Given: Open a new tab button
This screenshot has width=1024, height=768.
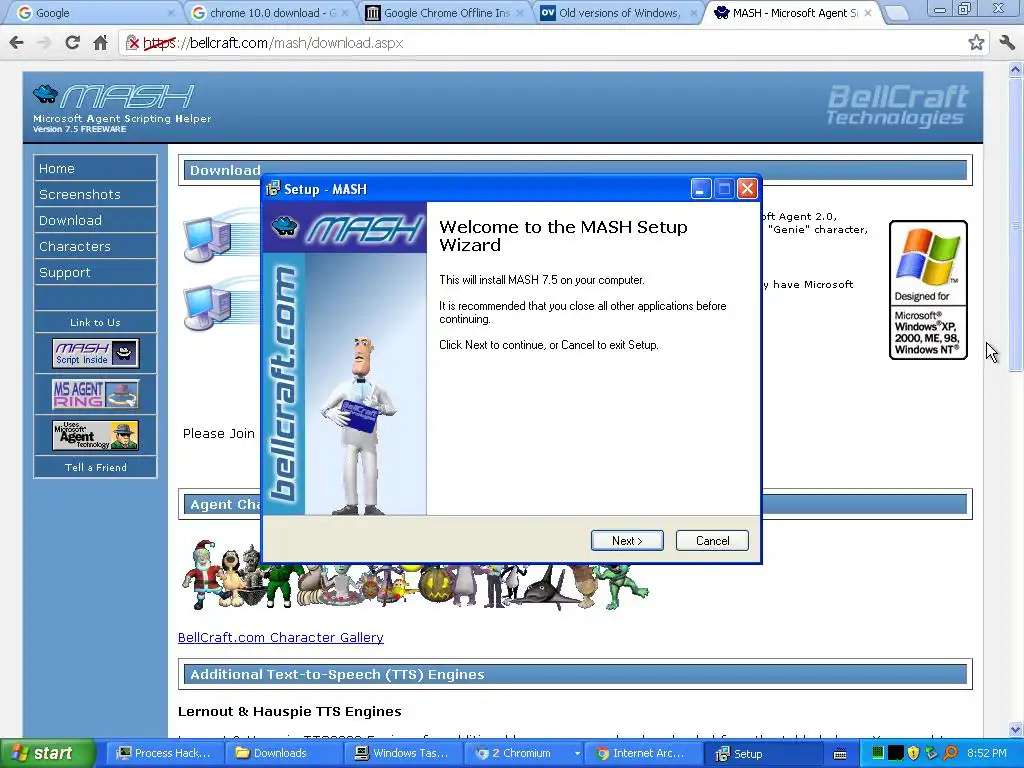Looking at the screenshot, I should coord(896,13).
